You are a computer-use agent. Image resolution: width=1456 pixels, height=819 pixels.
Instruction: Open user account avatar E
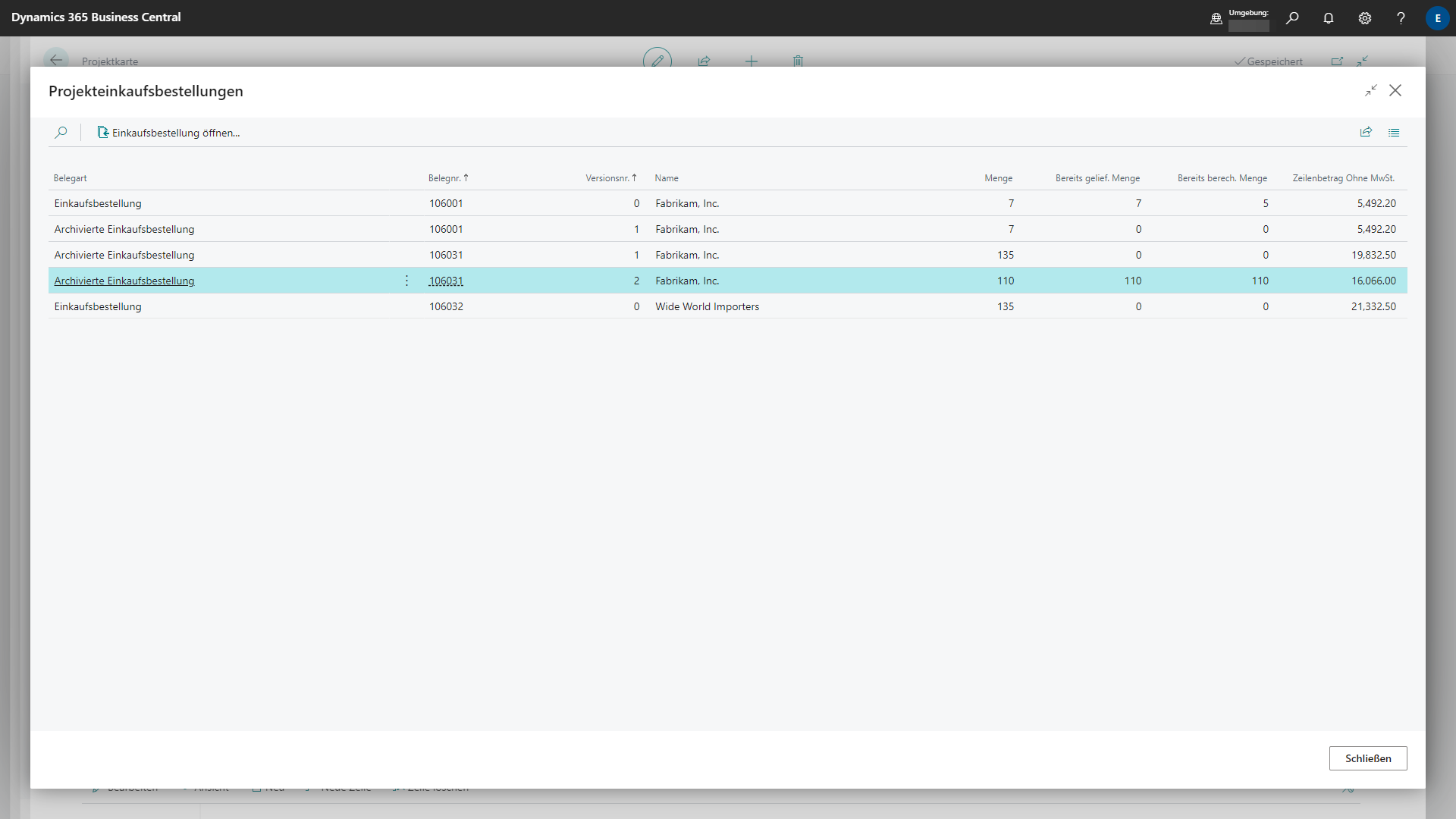pos(1437,18)
